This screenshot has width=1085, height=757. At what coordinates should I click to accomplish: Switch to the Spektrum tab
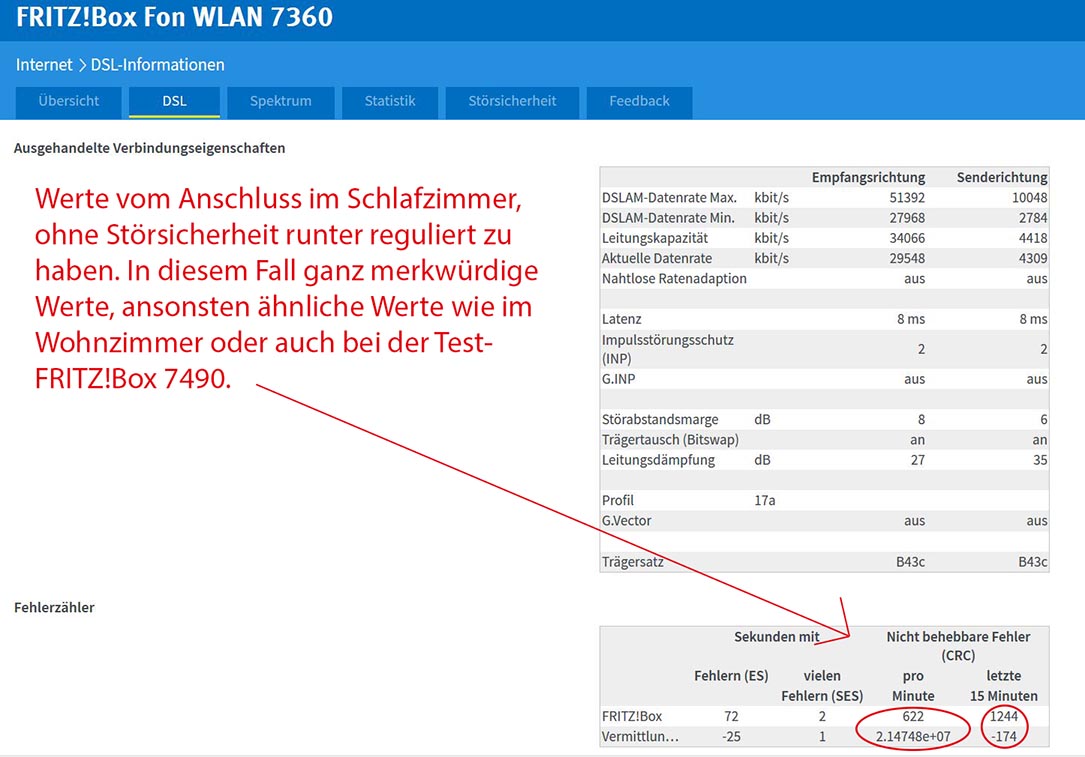280,101
